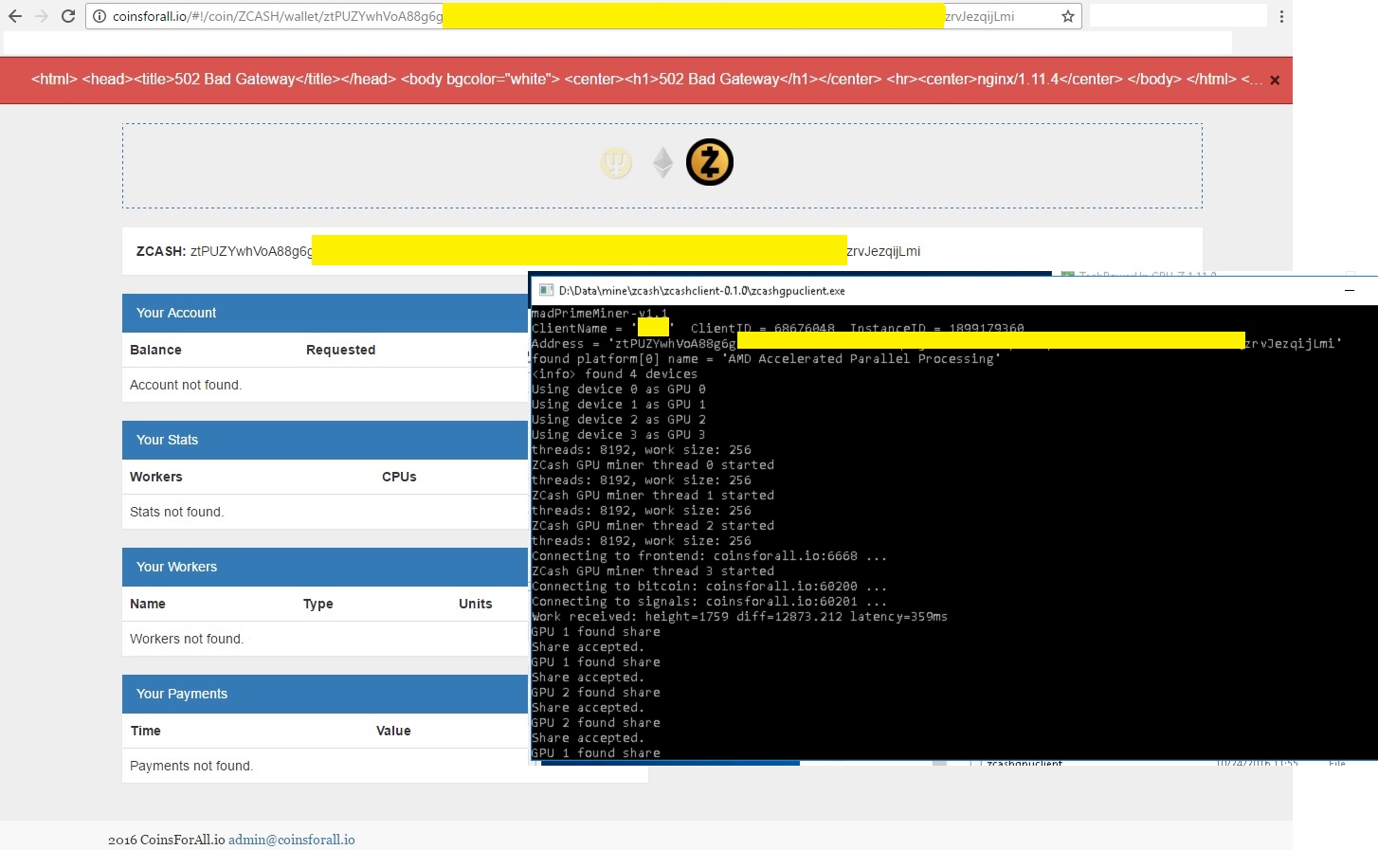
Task: View site info icon in address bar
Action: click(x=100, y=16)
